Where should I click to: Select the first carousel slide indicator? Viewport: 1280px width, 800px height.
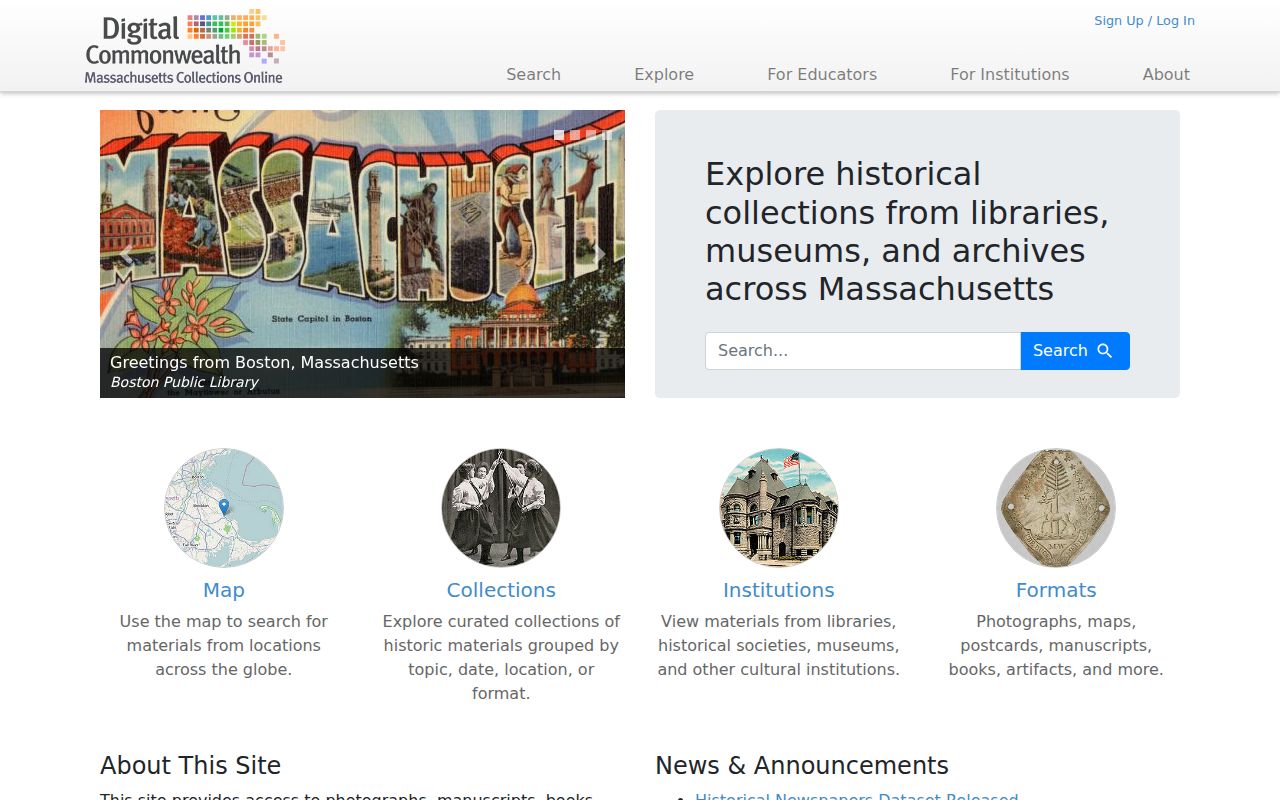click(559, 135)
